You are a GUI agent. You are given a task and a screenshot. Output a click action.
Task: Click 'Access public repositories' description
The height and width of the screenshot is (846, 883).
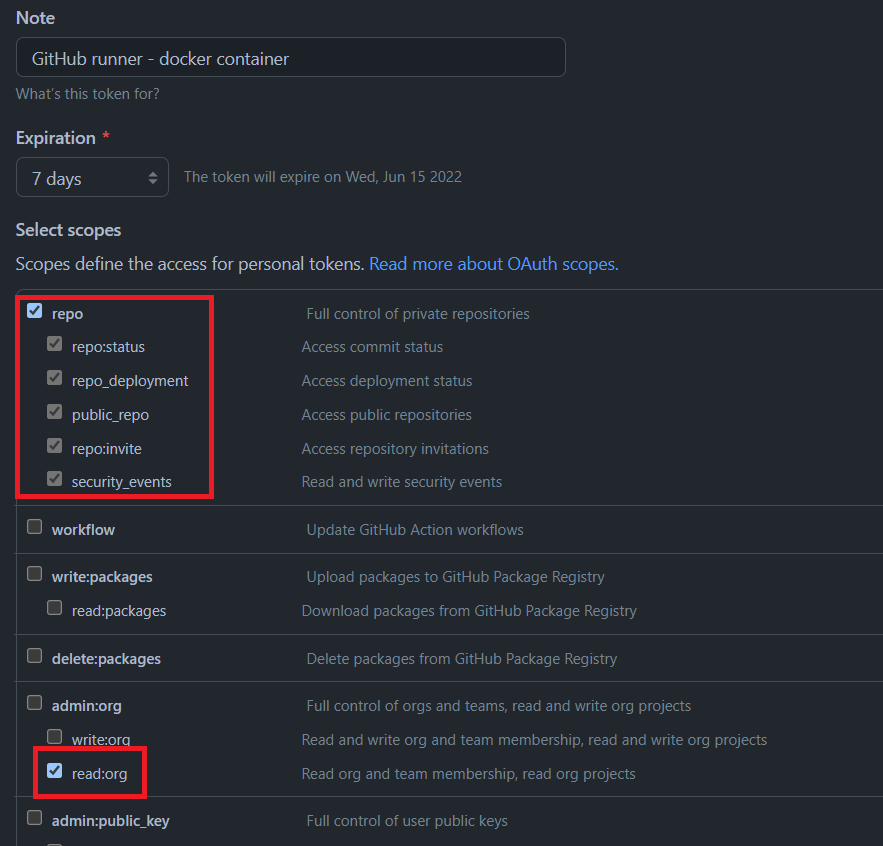(387, 415)
